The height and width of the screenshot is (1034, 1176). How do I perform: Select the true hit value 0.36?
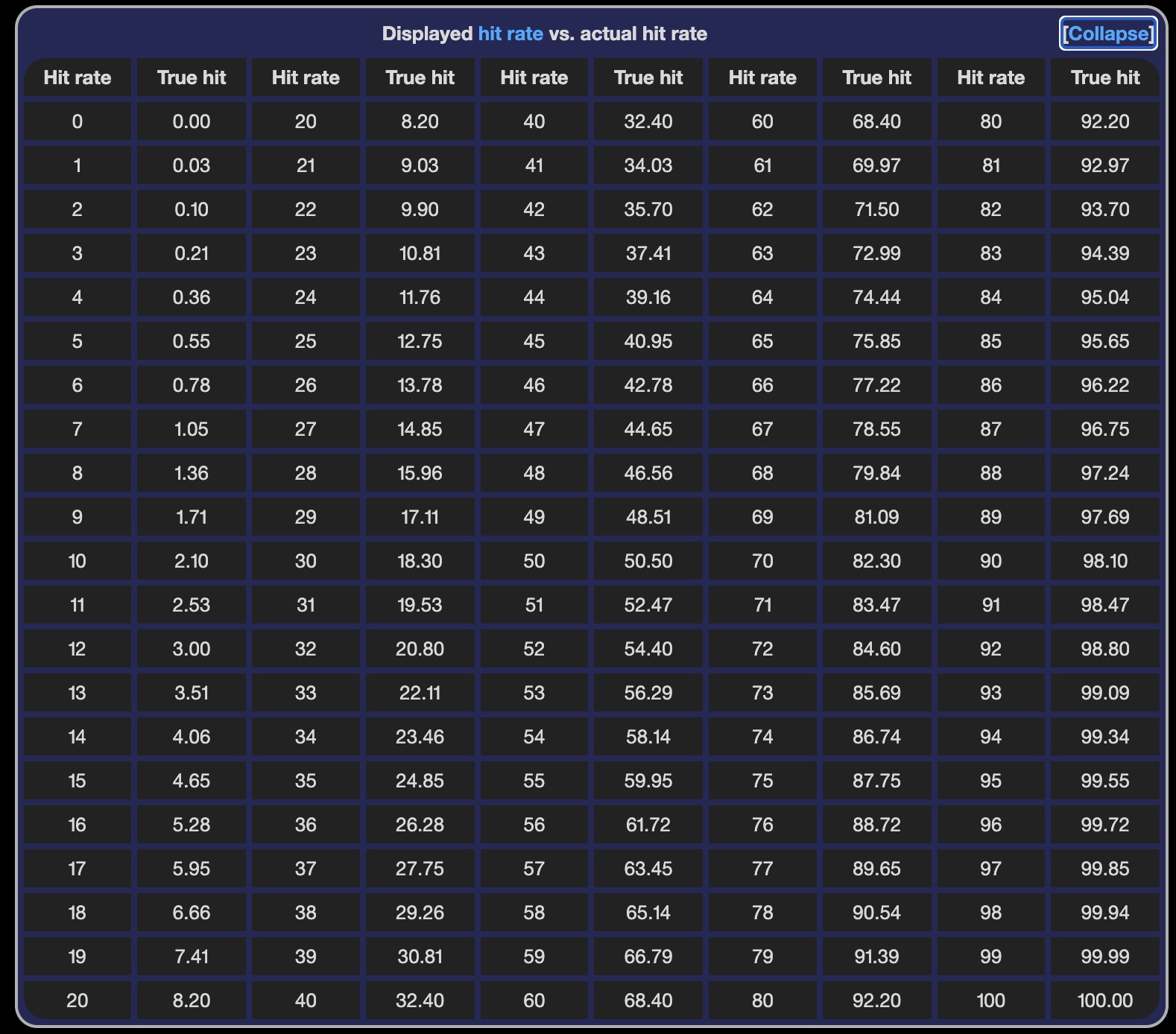coord(192,297)
